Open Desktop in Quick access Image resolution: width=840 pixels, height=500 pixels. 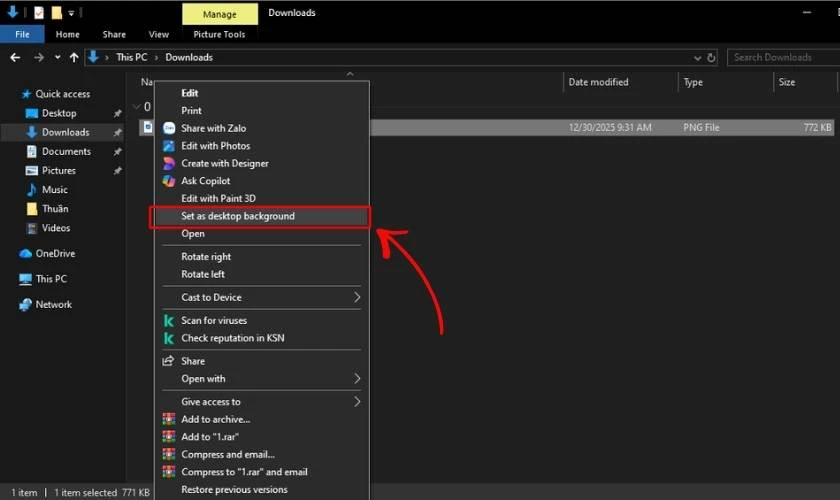59,114
